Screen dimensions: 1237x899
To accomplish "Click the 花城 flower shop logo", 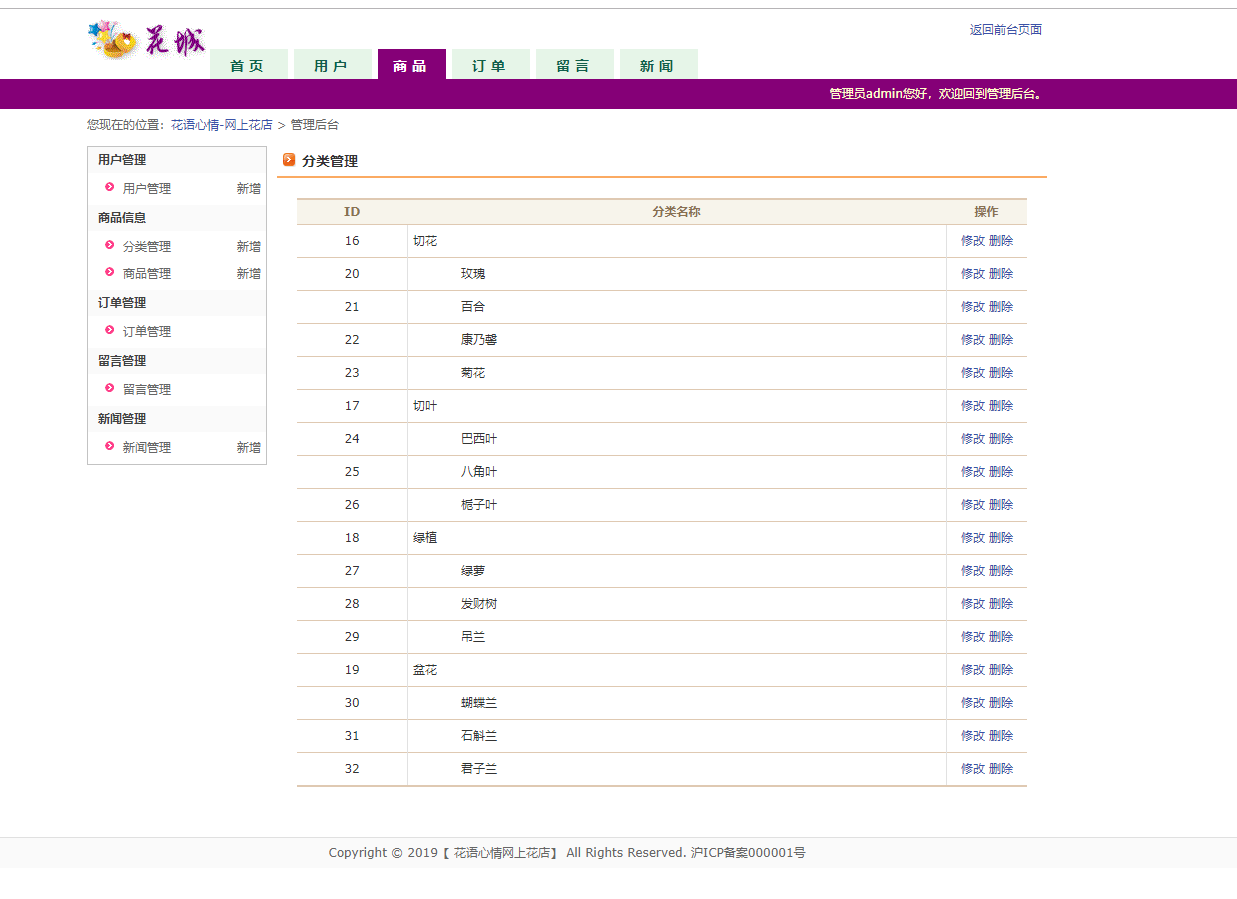I will [146, 40].
